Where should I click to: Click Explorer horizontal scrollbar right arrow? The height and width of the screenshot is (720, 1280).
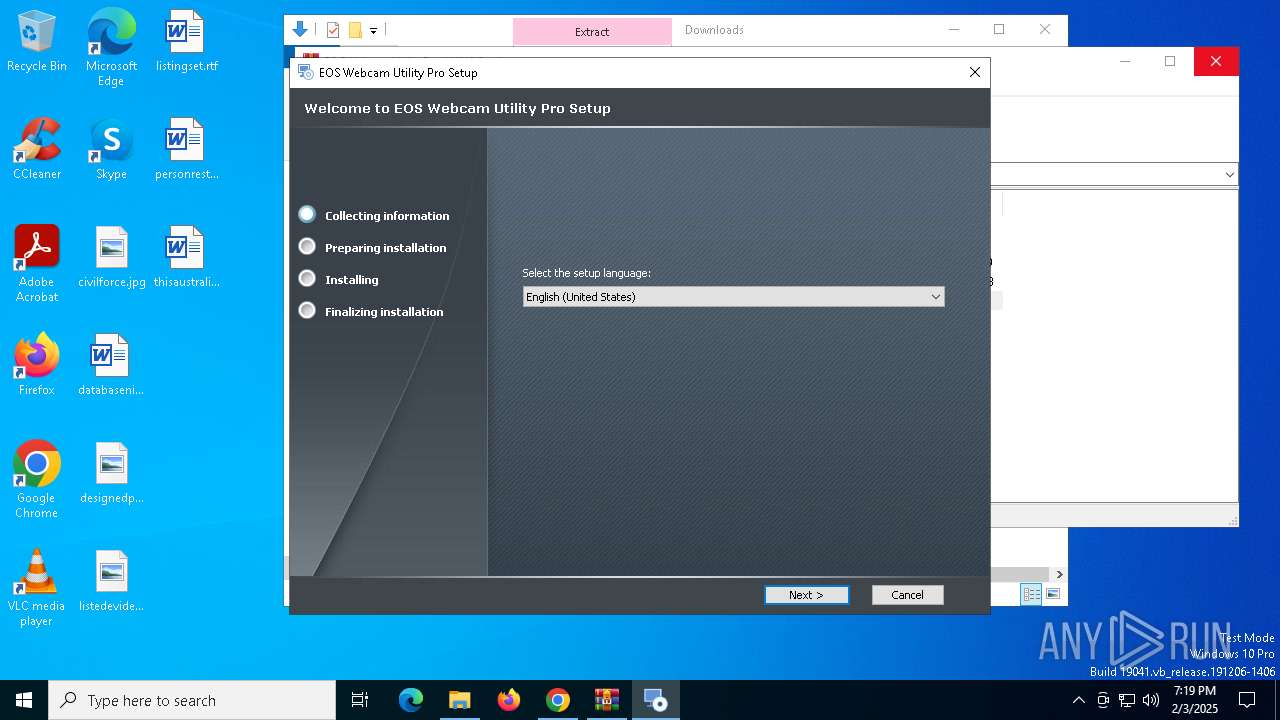pos(1059,574)
